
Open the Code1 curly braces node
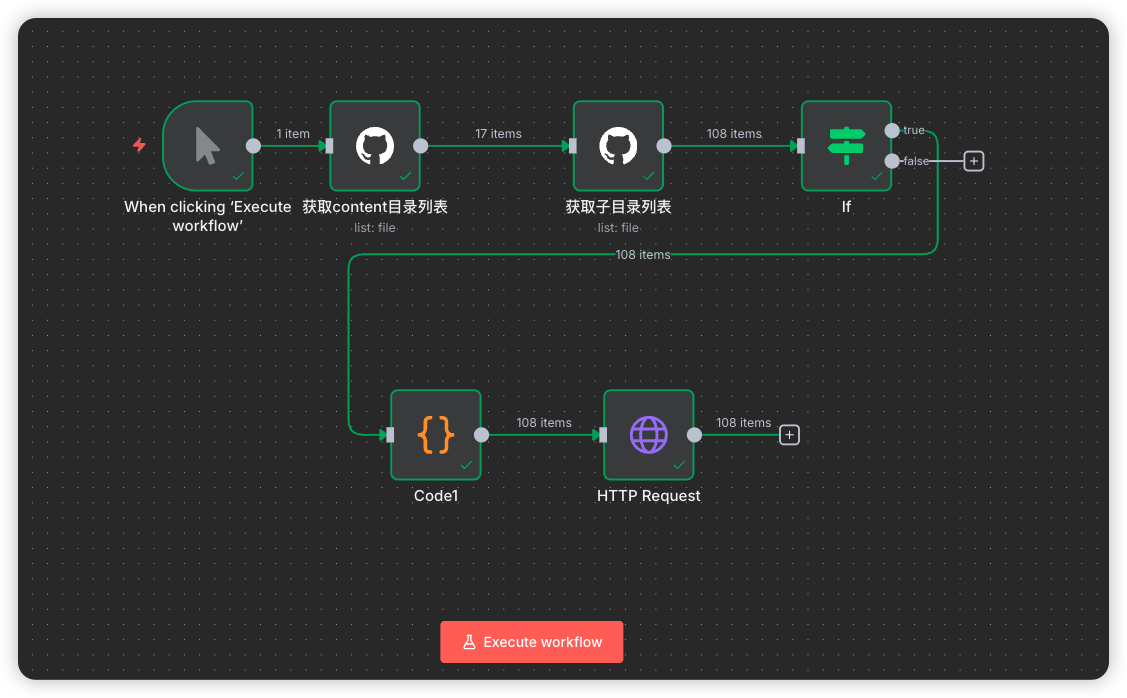coord(436,435)
